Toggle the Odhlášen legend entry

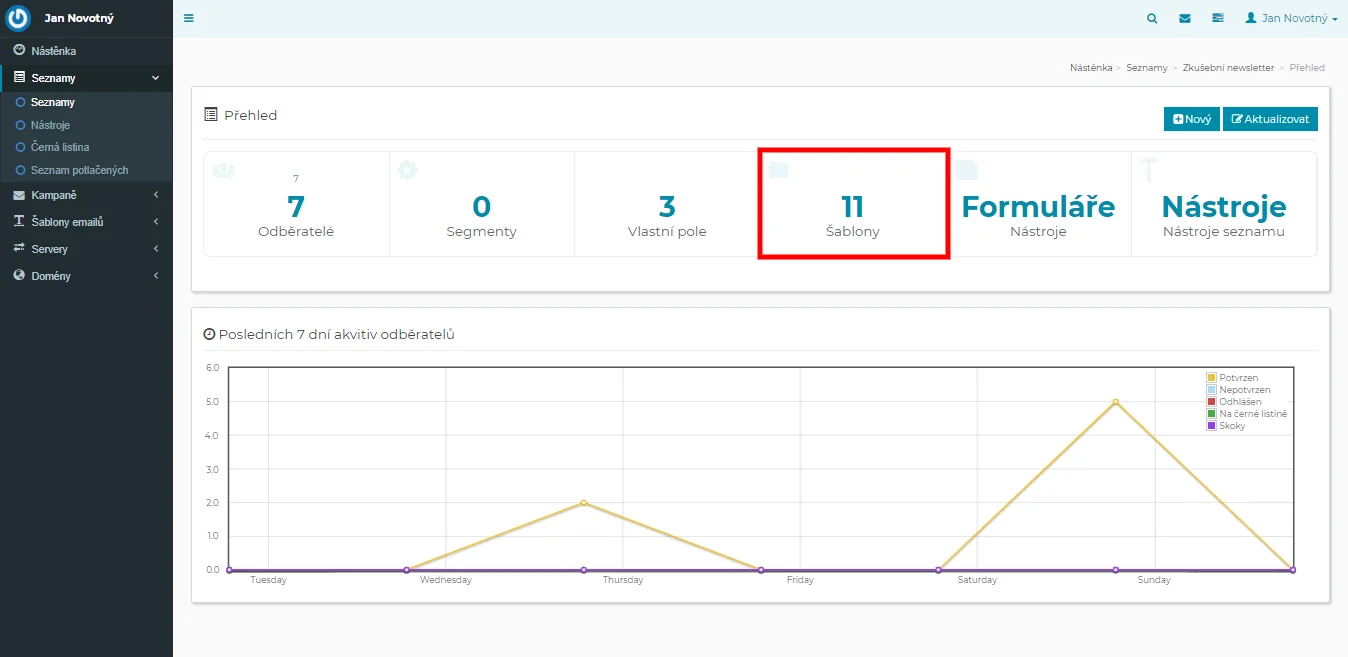(x=1239, y=401)
